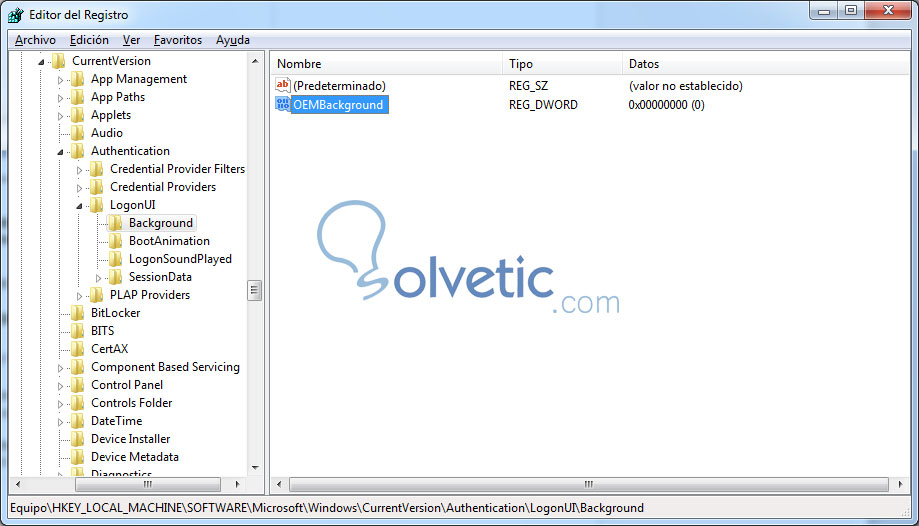Click values pane scroll left arrow

[279, 484]
